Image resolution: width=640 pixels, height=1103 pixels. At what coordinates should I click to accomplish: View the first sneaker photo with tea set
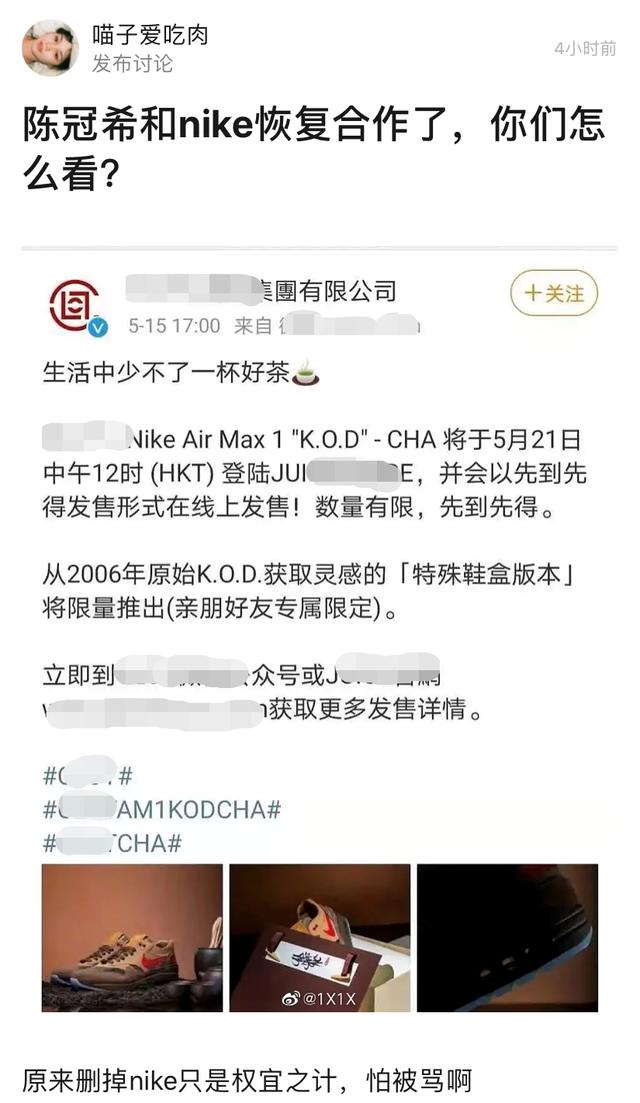[x=132, y=938]
